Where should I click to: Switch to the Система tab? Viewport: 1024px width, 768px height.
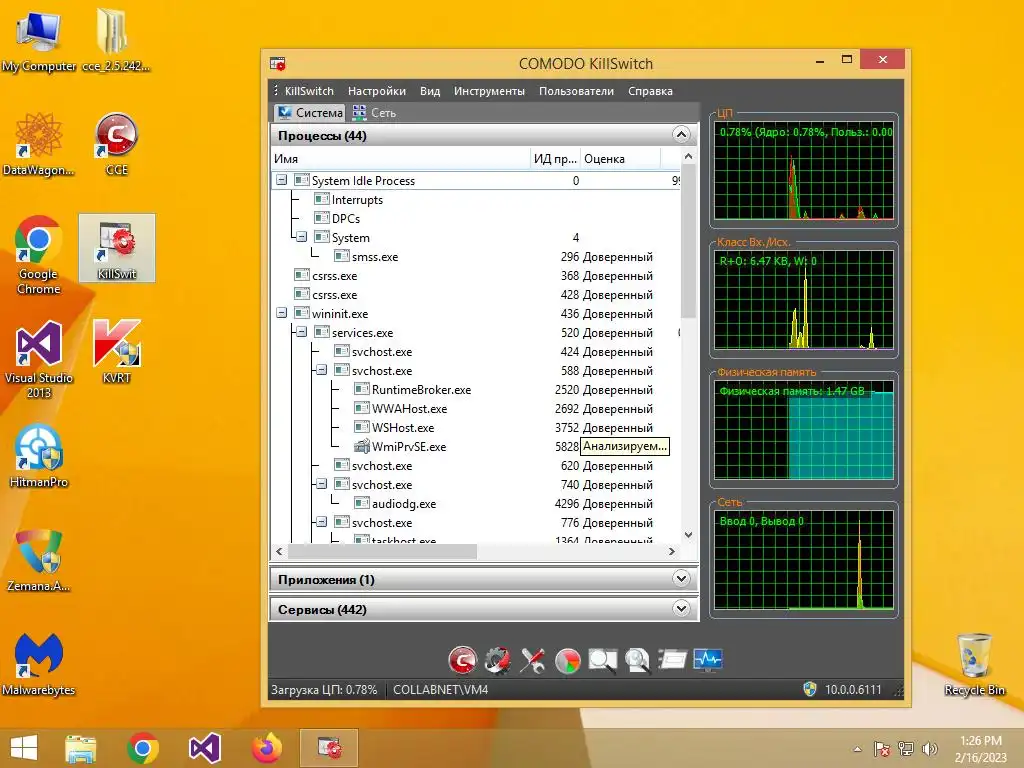coord(310,113)
